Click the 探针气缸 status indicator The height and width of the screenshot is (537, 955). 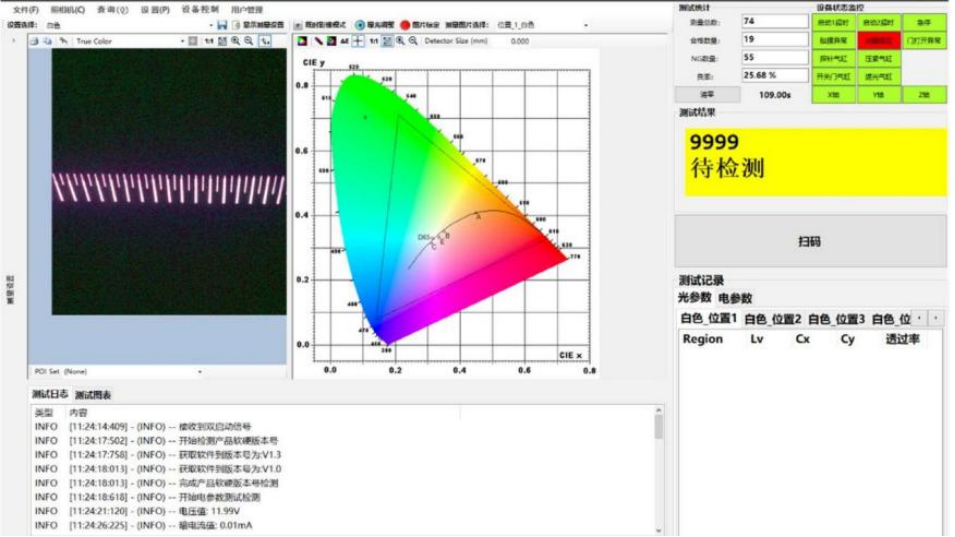click(834, 59)
